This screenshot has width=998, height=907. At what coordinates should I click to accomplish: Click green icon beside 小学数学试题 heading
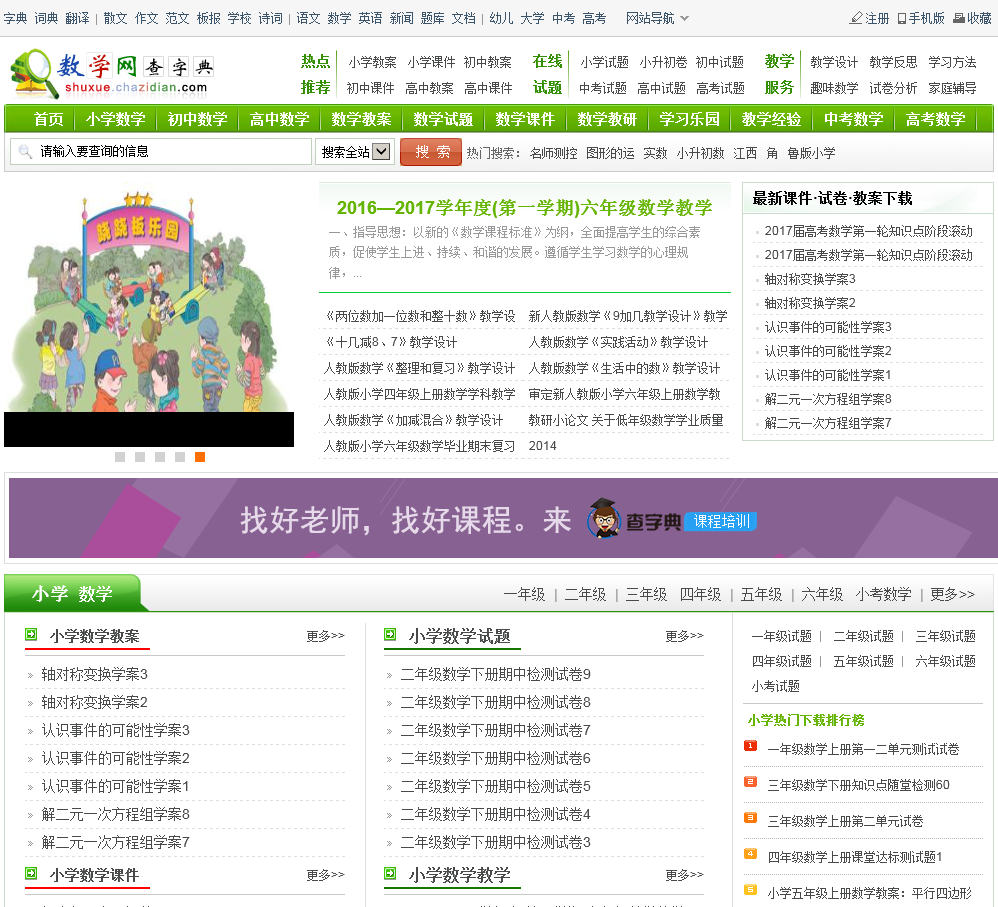[x=390, y=635]
